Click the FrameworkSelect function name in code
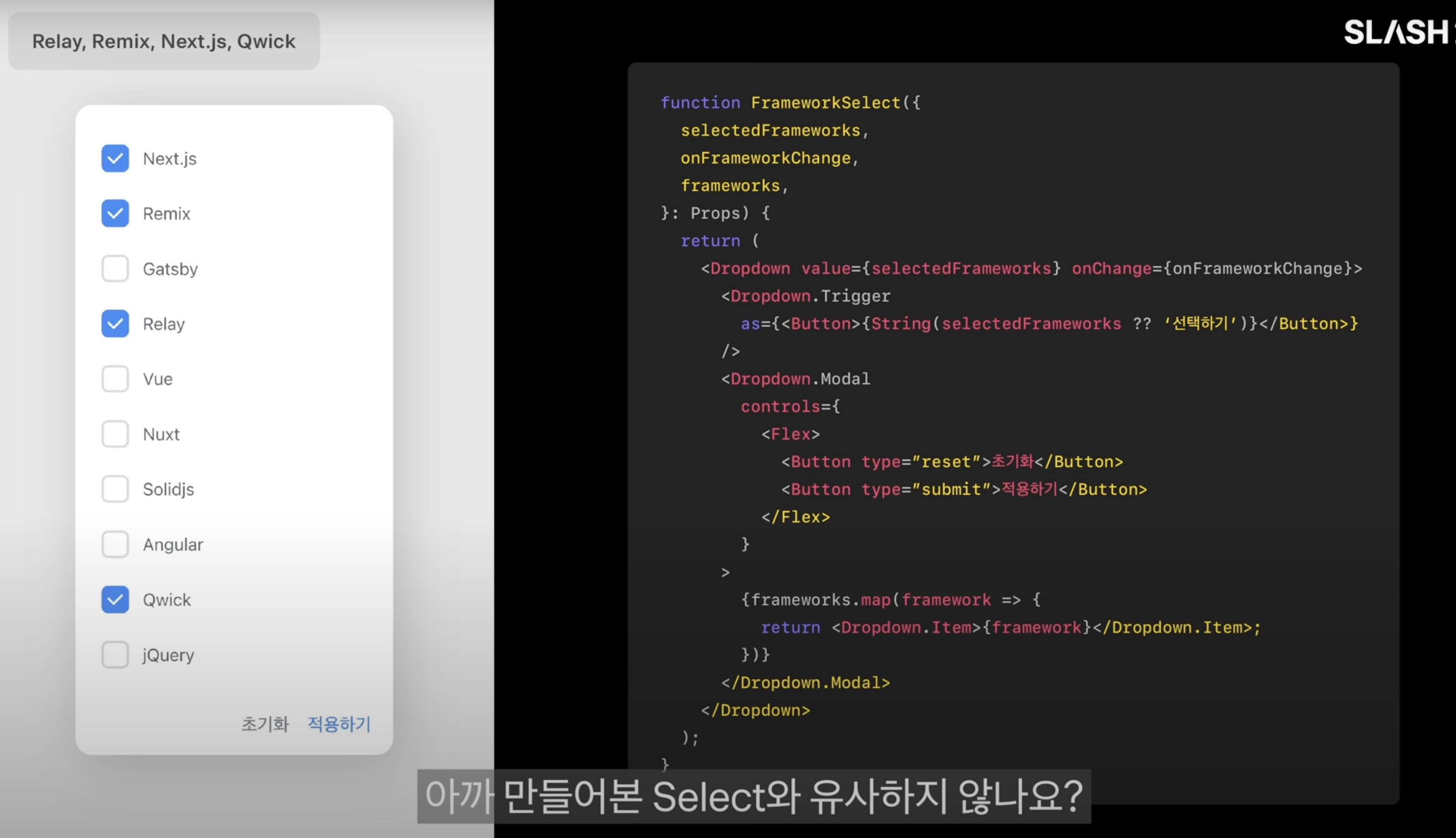This screenshot has height=838, width=1456. coord(826,103)
